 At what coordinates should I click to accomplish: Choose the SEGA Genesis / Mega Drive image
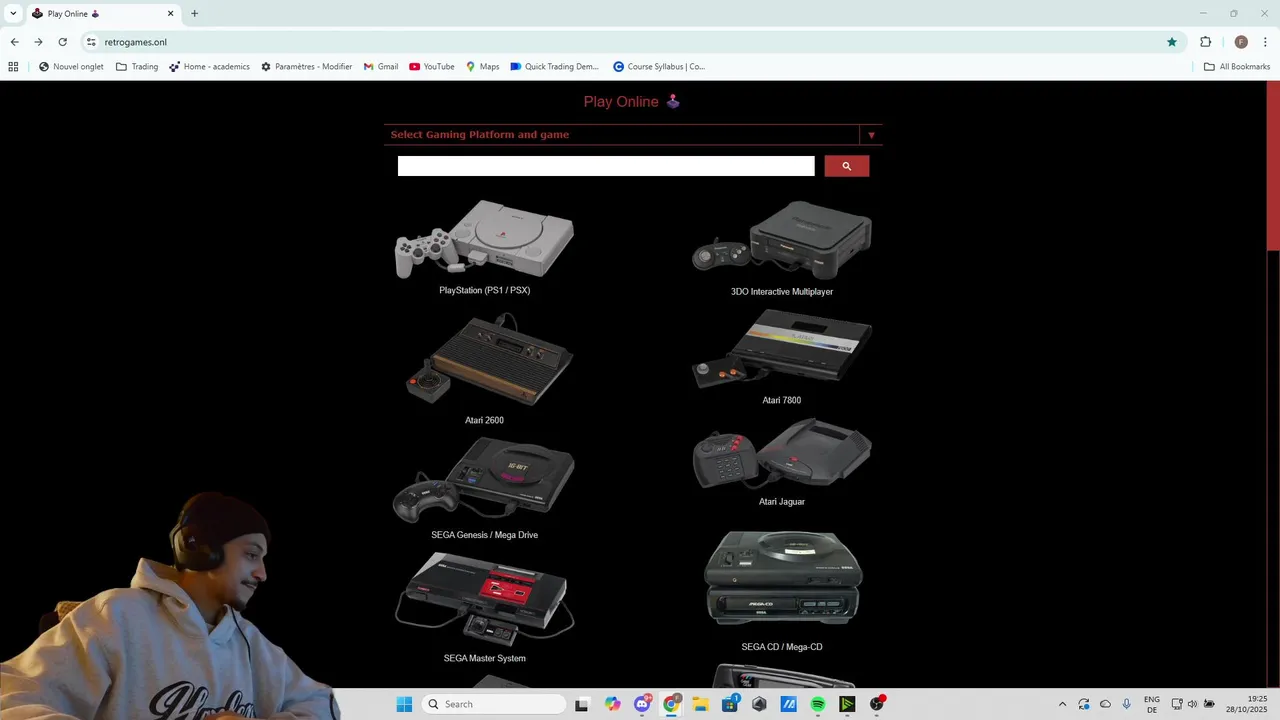click(x=484, y=480)
